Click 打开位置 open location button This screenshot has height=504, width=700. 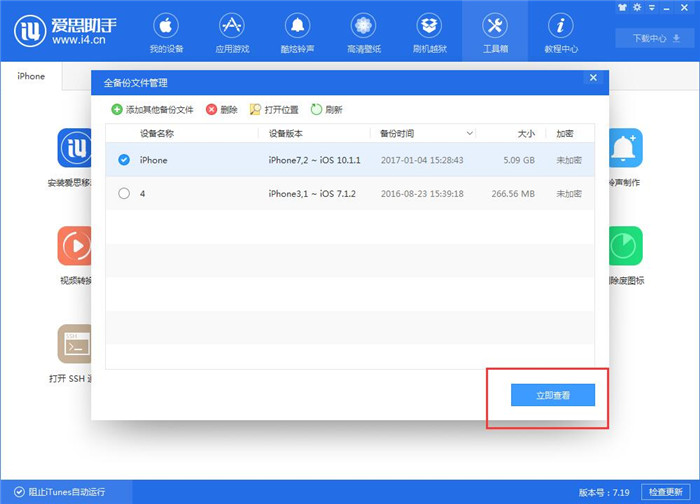(x=274, y=109)
